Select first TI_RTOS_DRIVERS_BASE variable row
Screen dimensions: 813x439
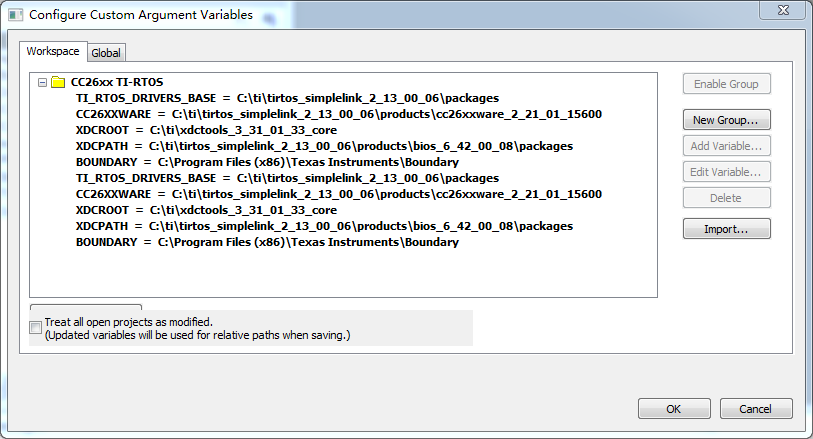click(287, 98)
